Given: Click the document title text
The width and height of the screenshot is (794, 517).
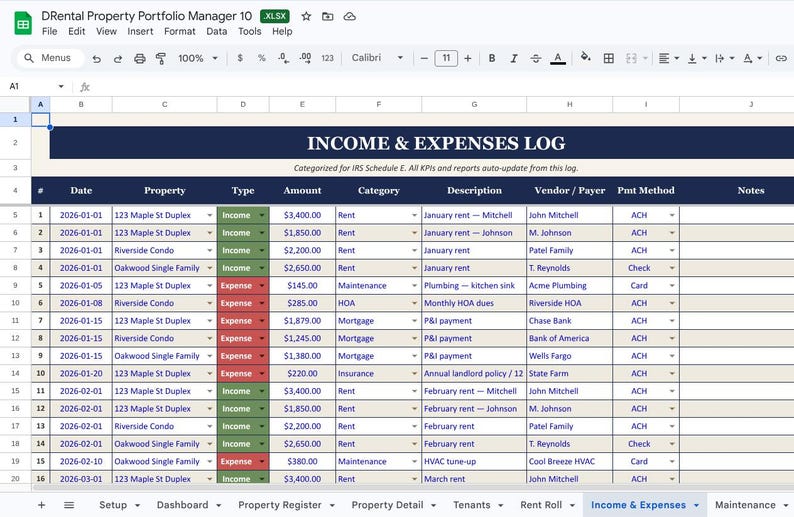Looking at the screenshot, I should tap(146, 16).
